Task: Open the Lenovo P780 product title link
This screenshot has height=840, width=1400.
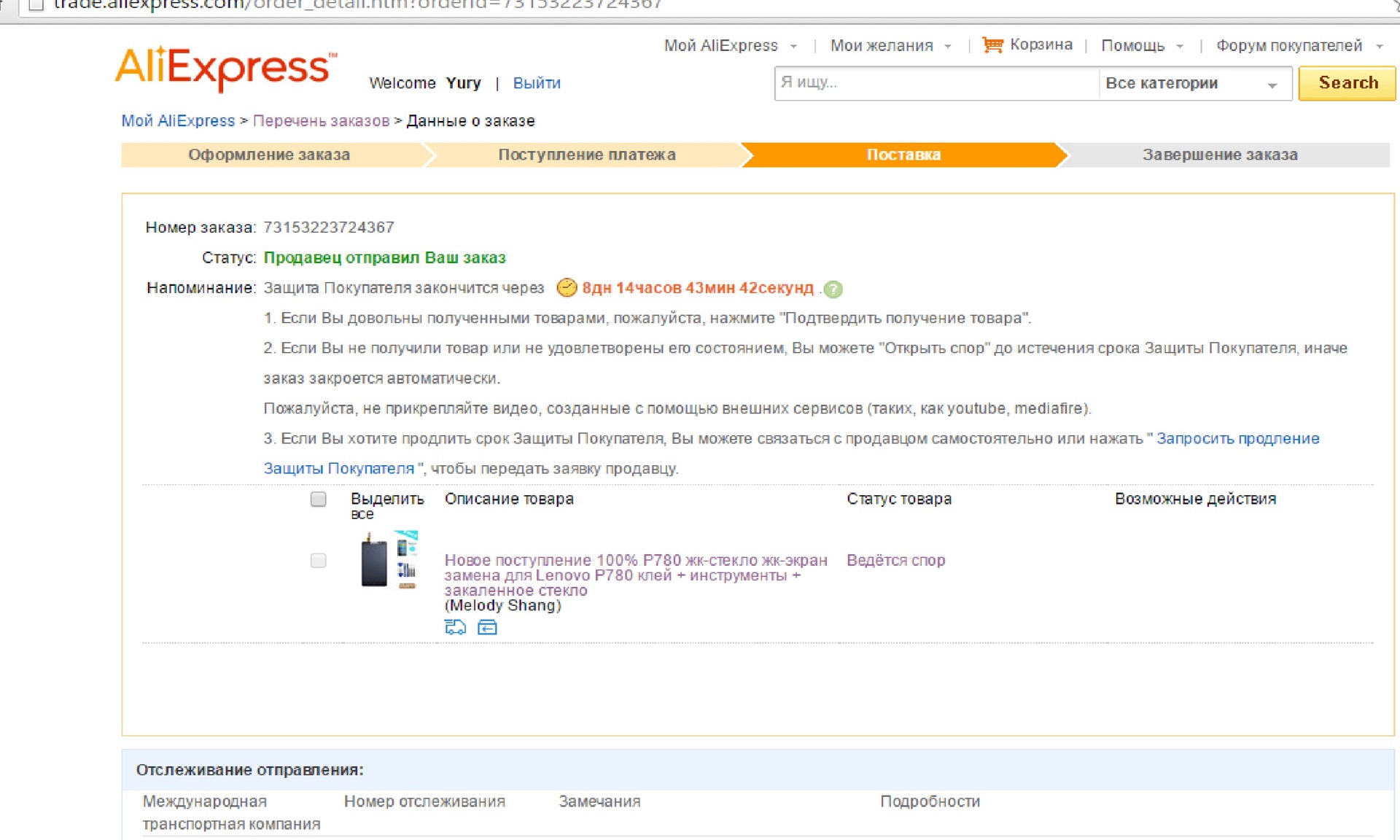Action: point(635,575)
